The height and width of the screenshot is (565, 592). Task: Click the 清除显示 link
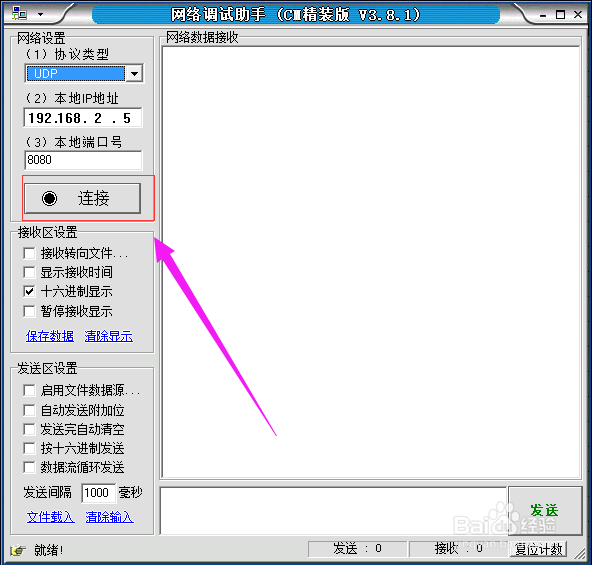(109, 336)
